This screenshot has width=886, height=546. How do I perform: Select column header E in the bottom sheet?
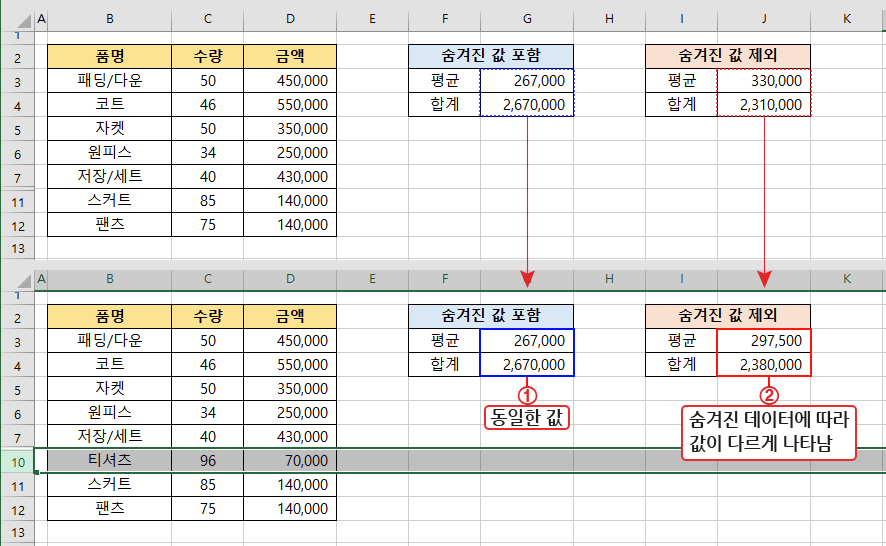[372, 279]
